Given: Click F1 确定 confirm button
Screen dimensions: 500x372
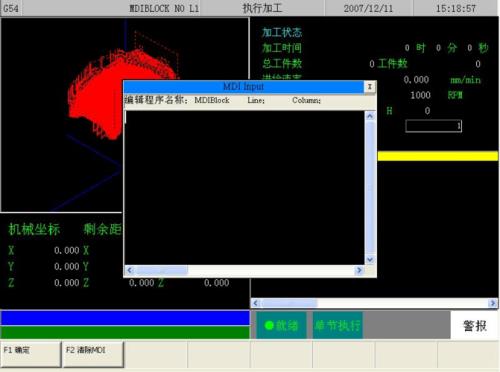Looking at the screenshot, I should (31, 354).
